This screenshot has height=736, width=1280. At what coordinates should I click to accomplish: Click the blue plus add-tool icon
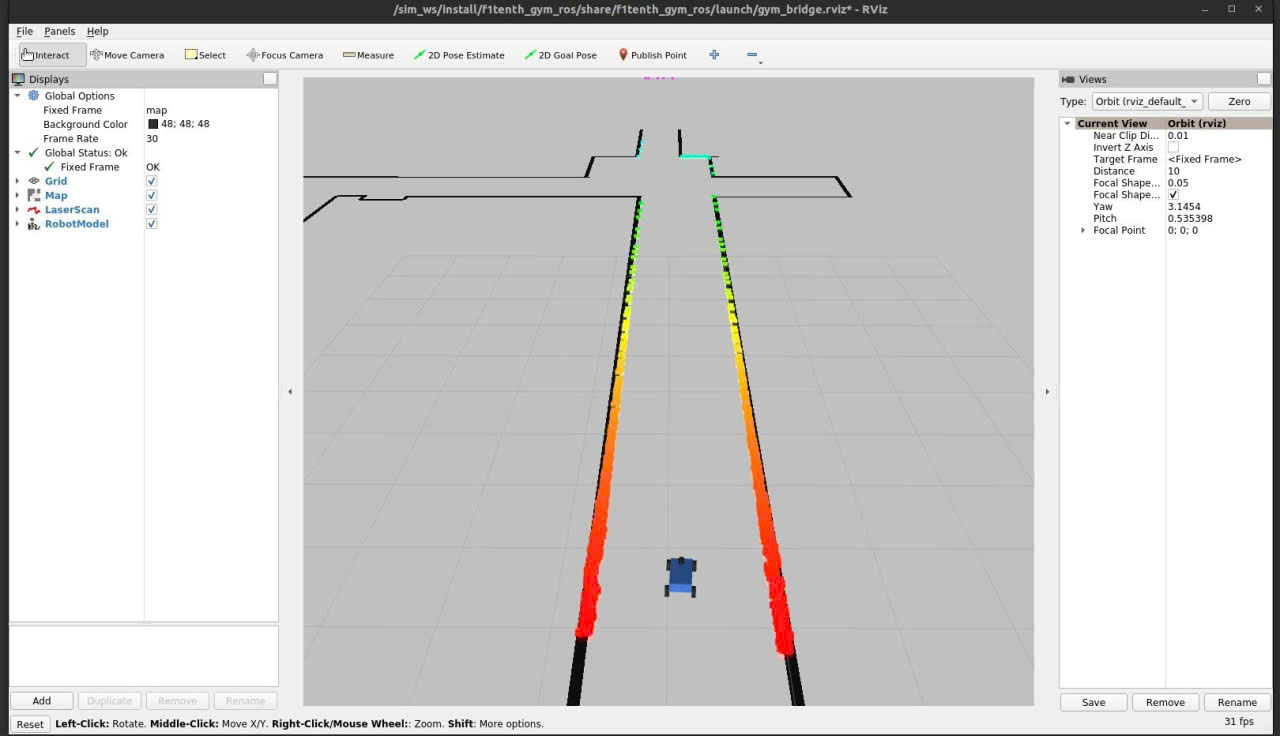(714, 55)
